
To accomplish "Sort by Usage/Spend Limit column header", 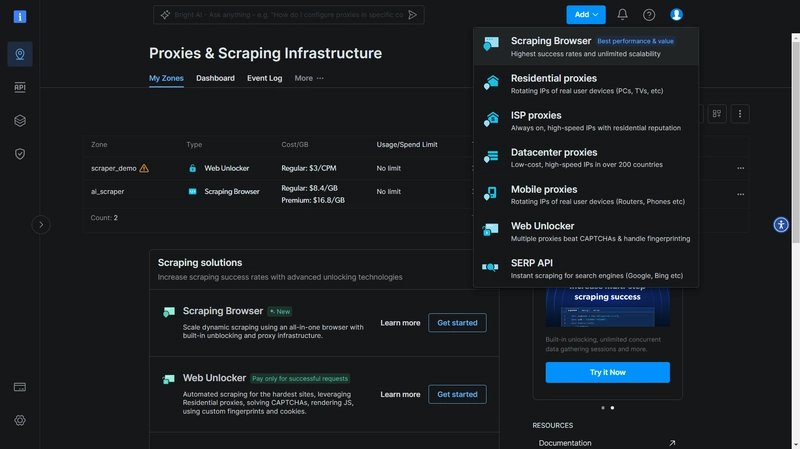I will coord(407,145).
